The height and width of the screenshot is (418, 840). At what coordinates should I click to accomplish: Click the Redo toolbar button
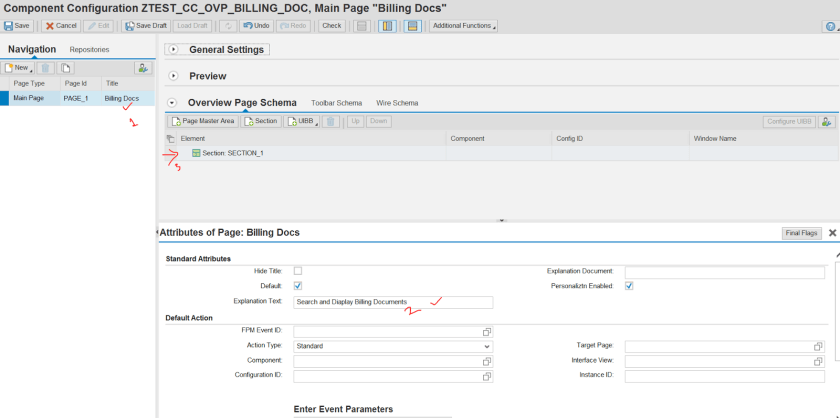pos(293,26)
